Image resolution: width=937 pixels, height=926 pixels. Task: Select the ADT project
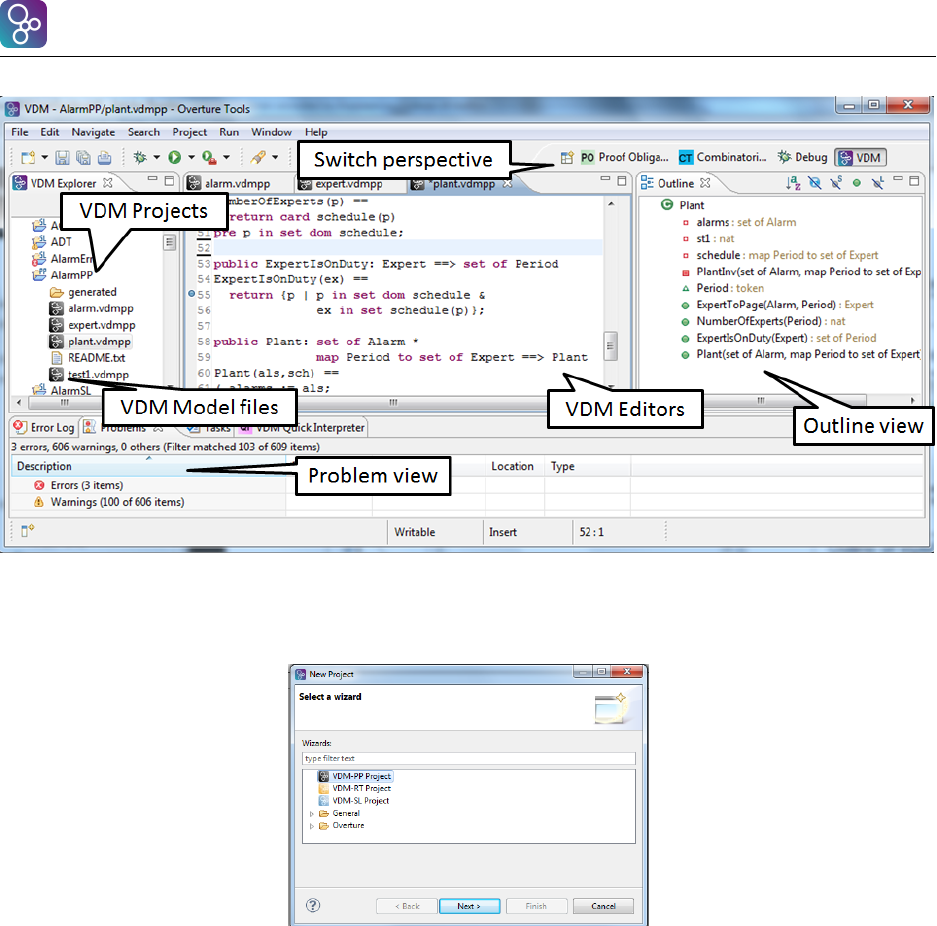pos(52,242)
